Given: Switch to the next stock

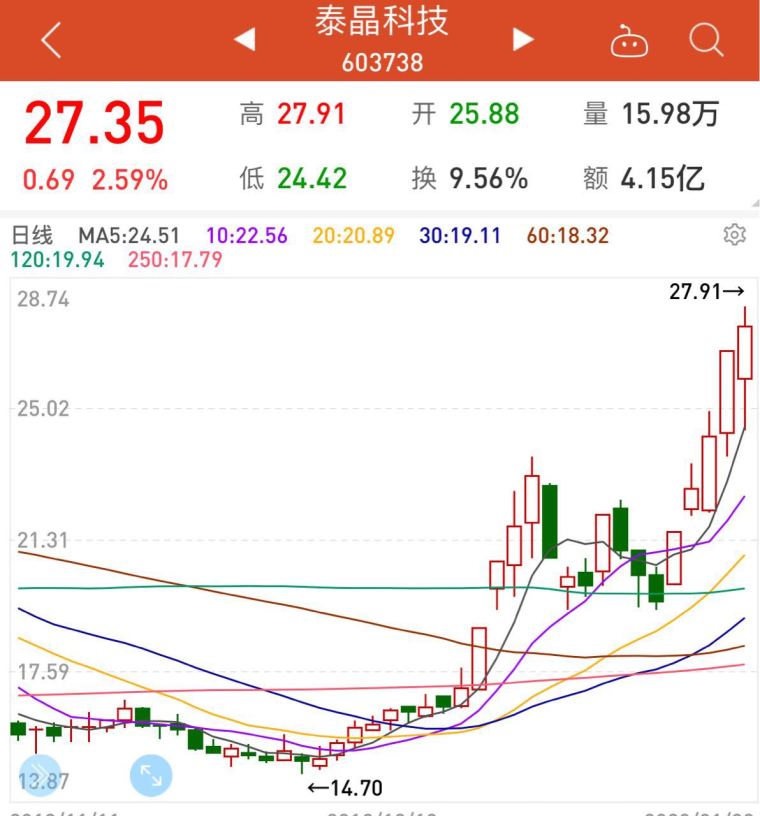Looking at the screenshot, I should pyautogui.click(x=523, y=40).
